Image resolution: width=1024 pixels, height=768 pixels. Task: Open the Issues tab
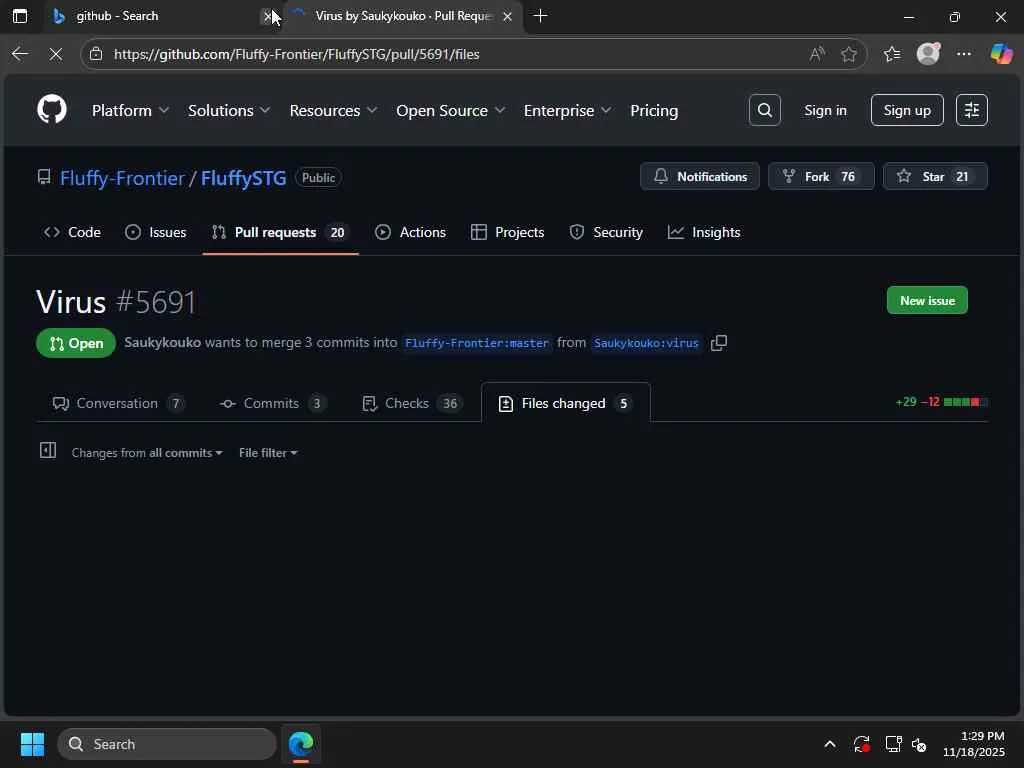click(x=155, y=232)
